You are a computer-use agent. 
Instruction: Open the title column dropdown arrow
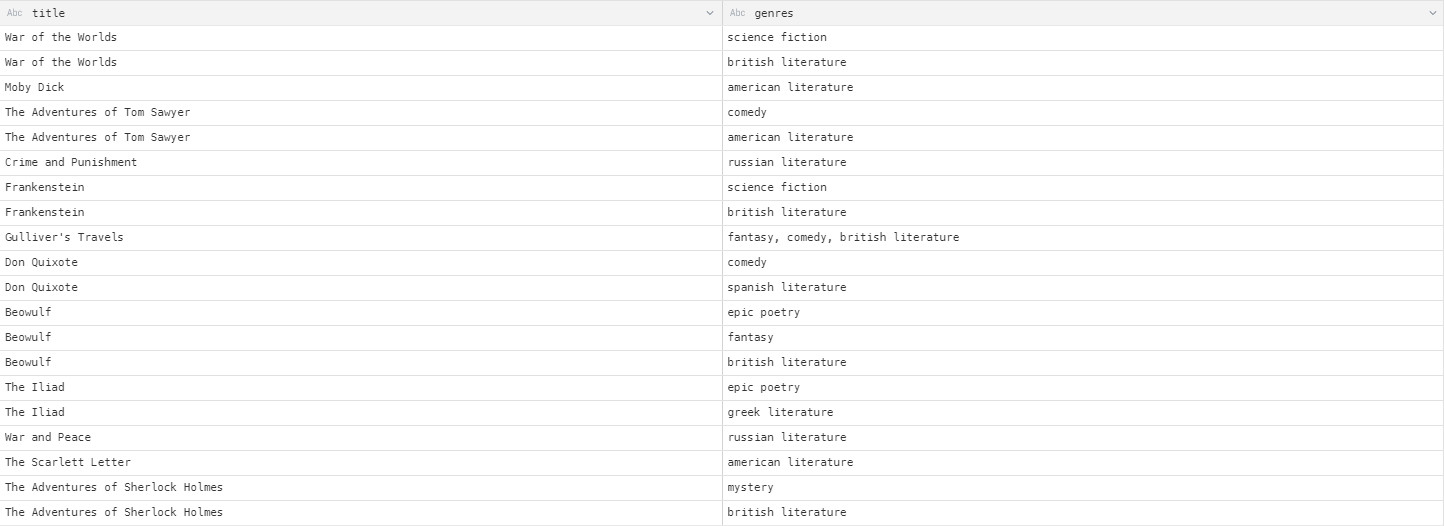pos(710,13)
